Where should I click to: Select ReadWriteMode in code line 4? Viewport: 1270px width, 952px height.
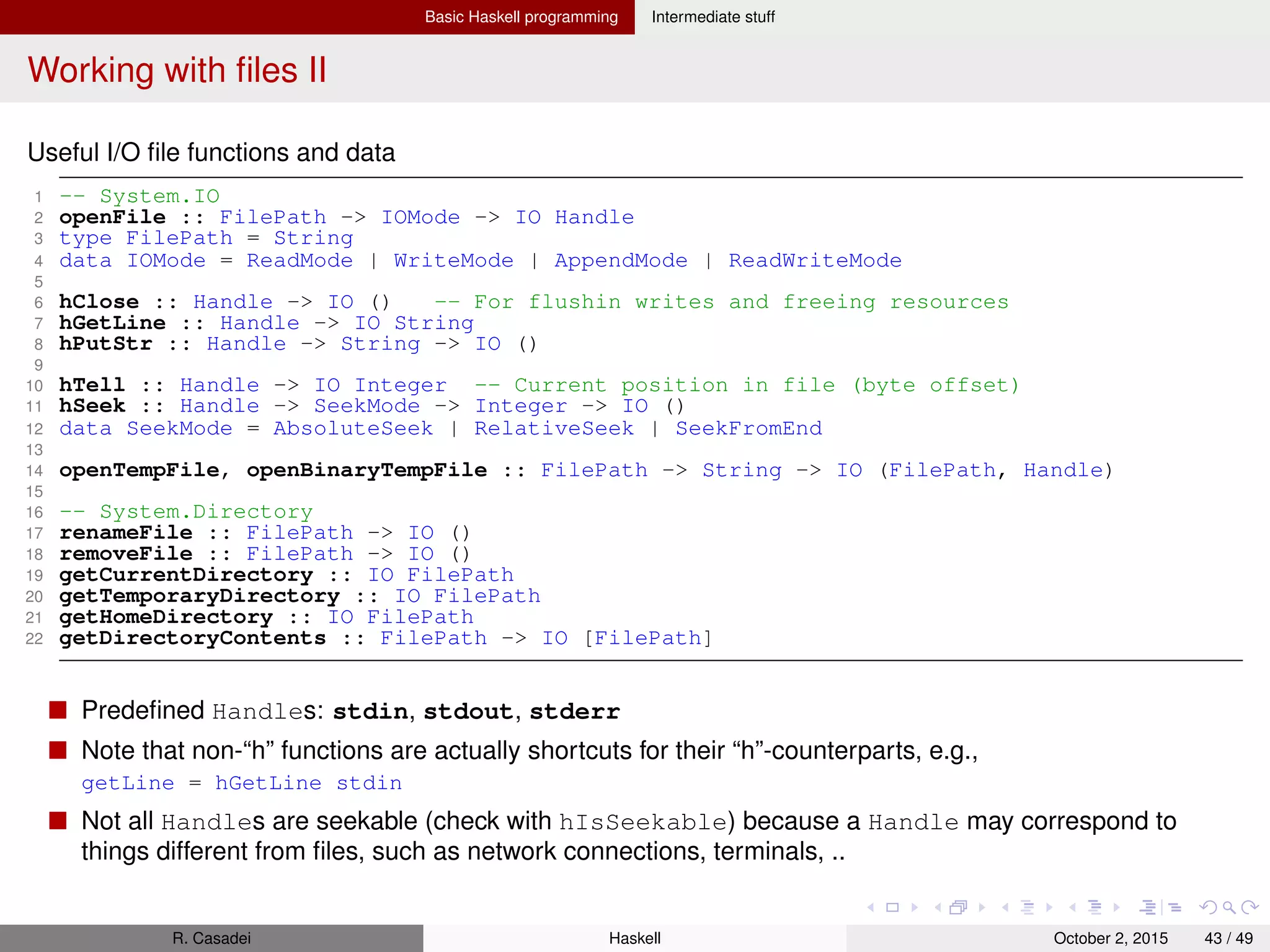815,260
